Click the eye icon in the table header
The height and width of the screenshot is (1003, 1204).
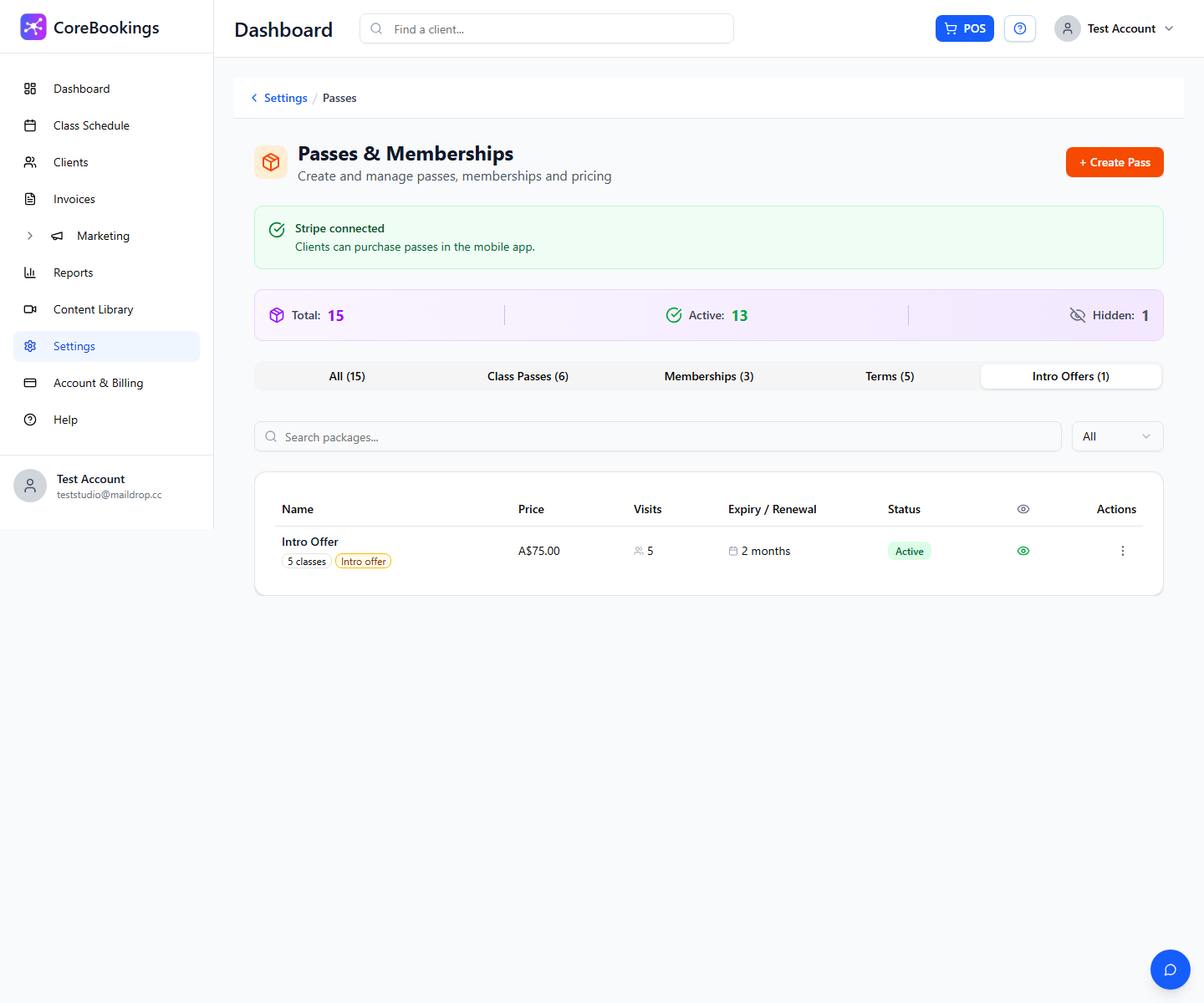(1023, 509)
